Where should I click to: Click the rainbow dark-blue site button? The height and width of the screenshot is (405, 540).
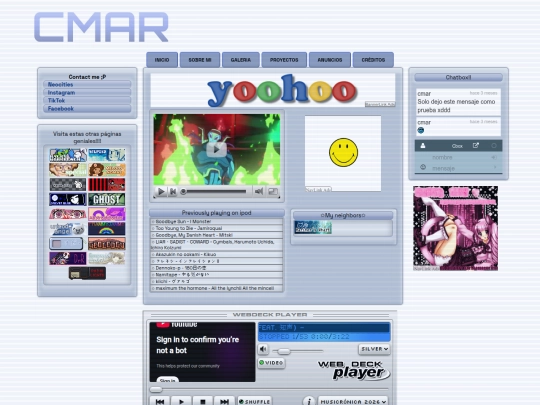[107, 229]
